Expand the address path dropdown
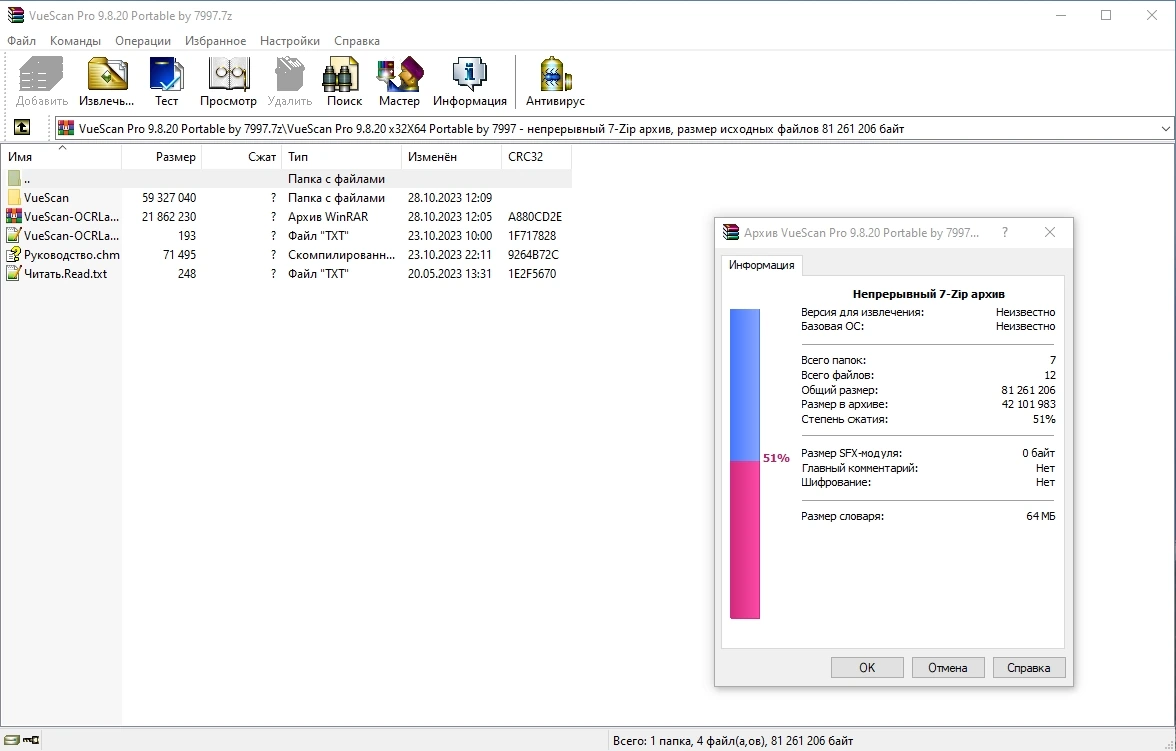The height and width of the screenshot is (751, 1176). point(1166,128)
